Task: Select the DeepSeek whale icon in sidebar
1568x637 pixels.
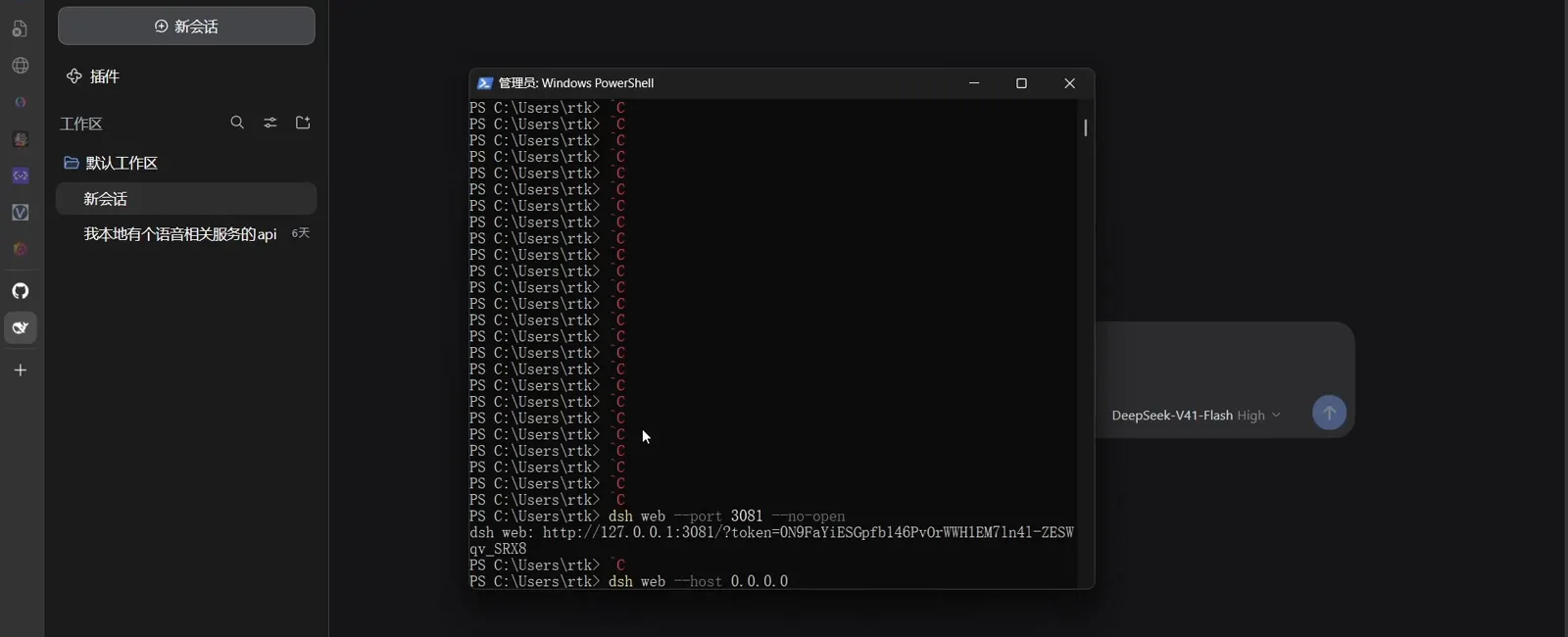Action: point(21,327)
